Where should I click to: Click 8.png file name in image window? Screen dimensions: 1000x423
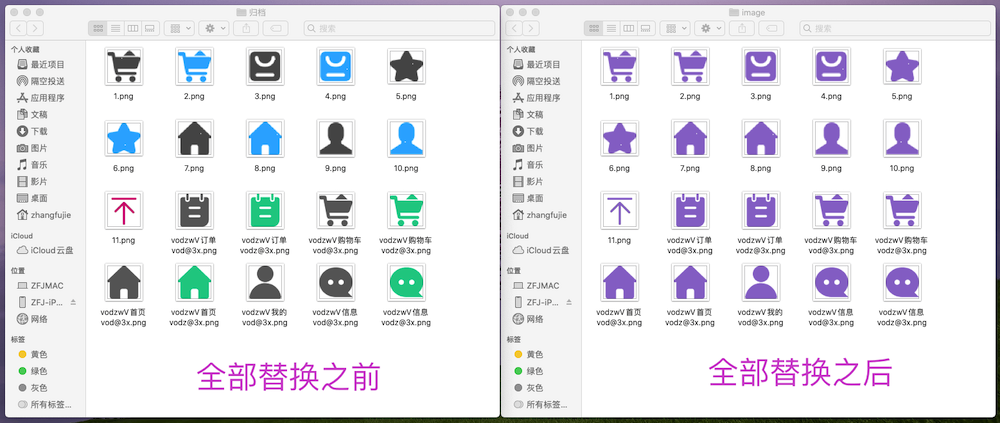click(760, 168)
